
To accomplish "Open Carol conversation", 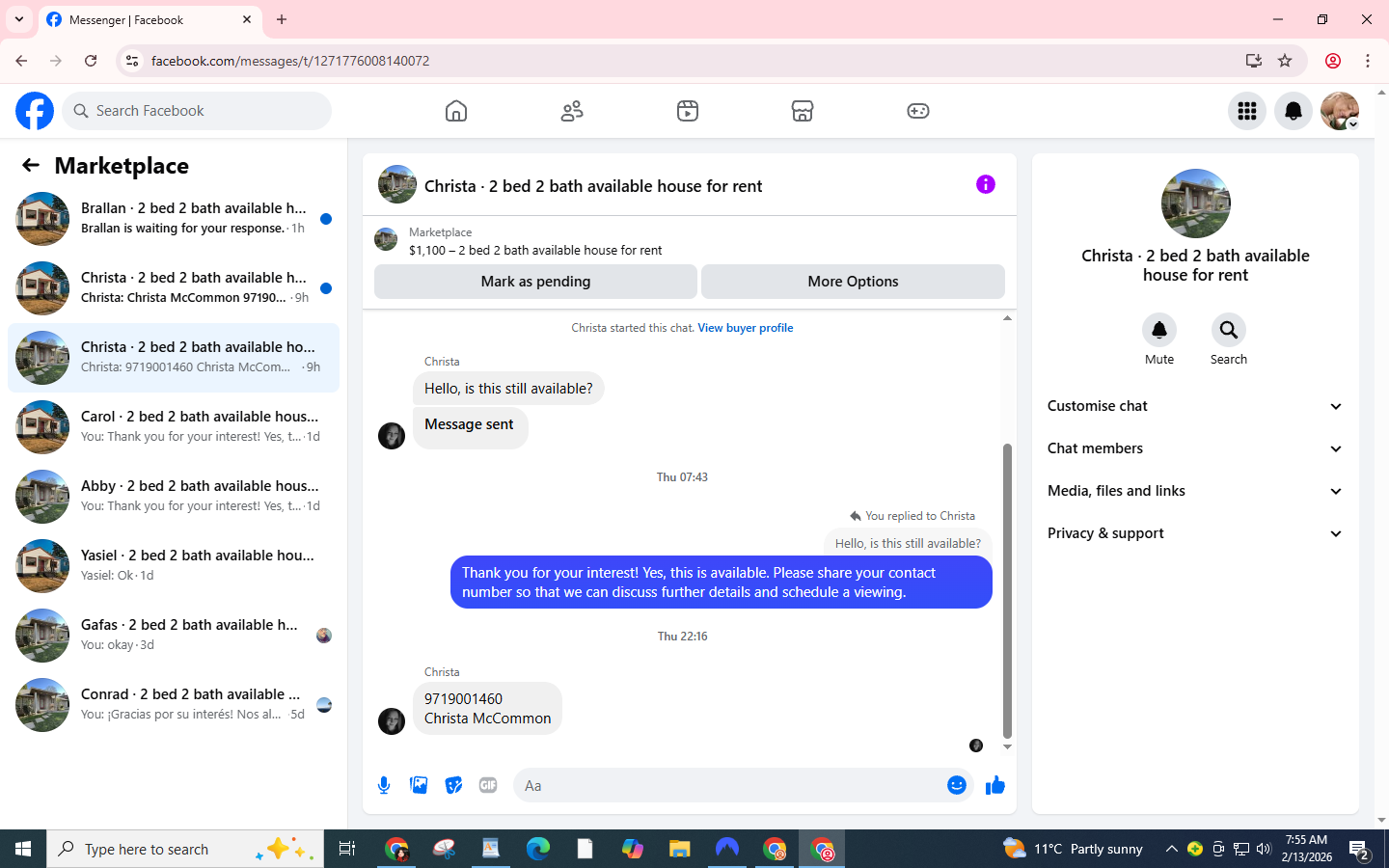I will click(174, 427).
